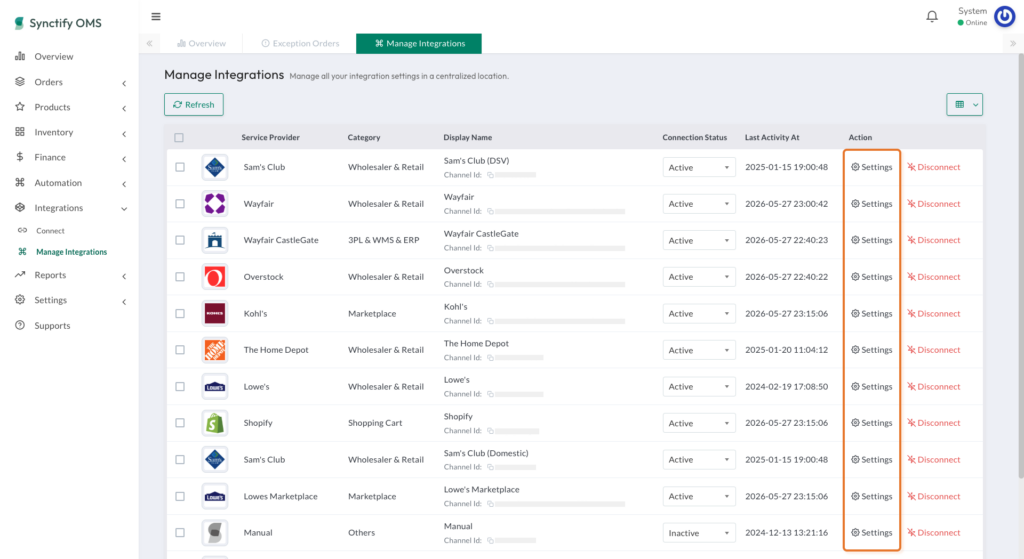Click the Manual provider logo

(x=215, y=533)
